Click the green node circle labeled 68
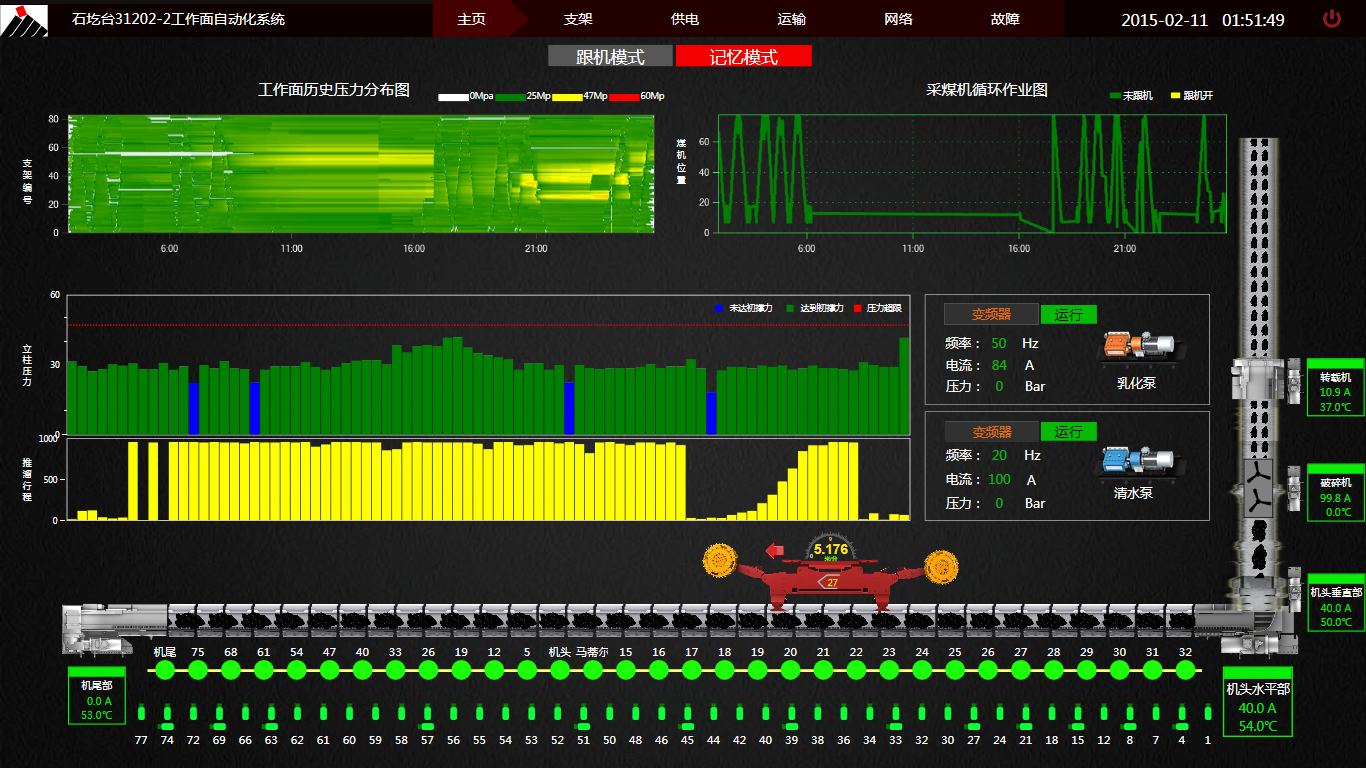 pos(231,670)
